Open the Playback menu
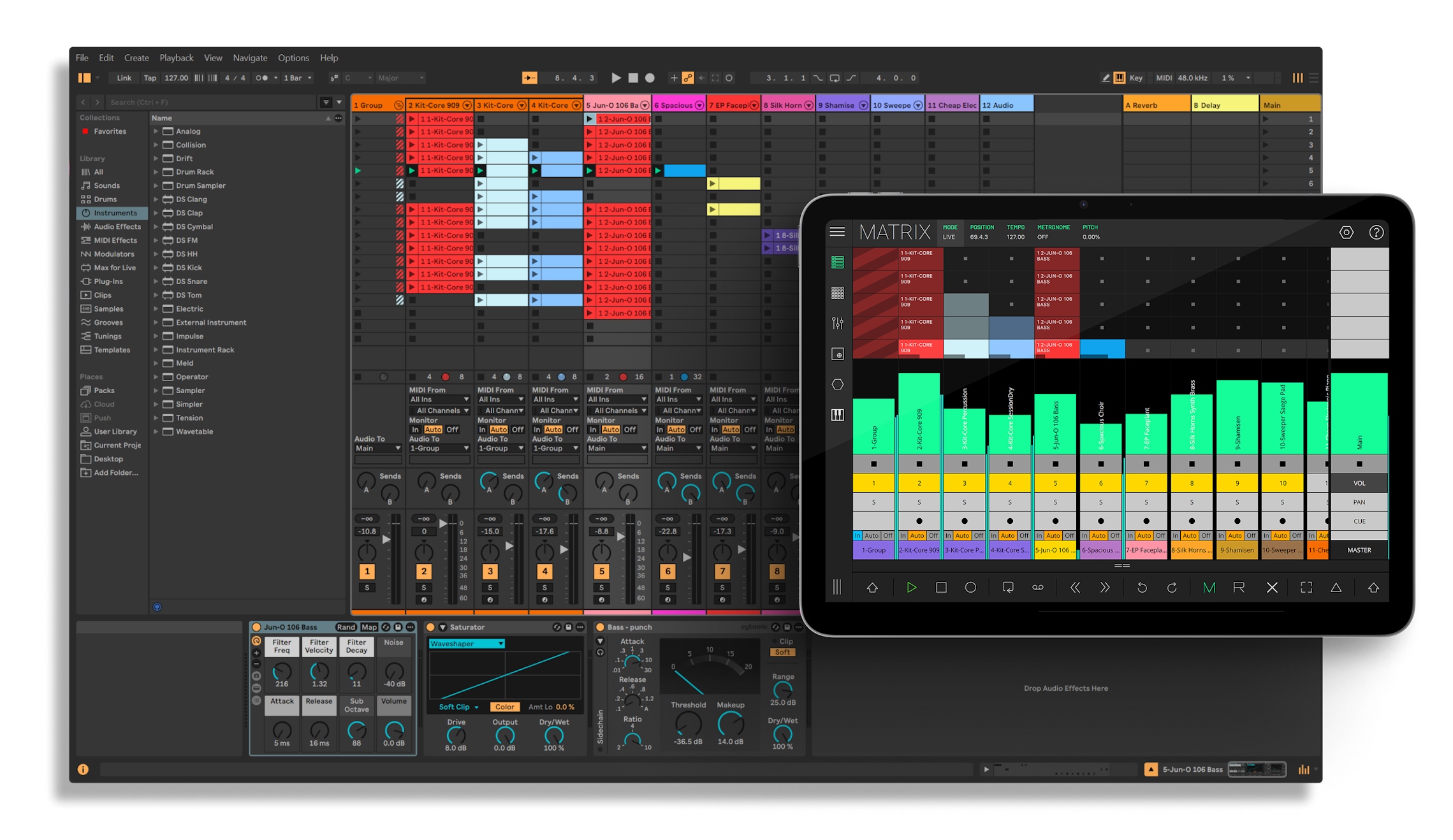Image resolution: width=1453 pixels, height=840 pixels. (176, 58)
